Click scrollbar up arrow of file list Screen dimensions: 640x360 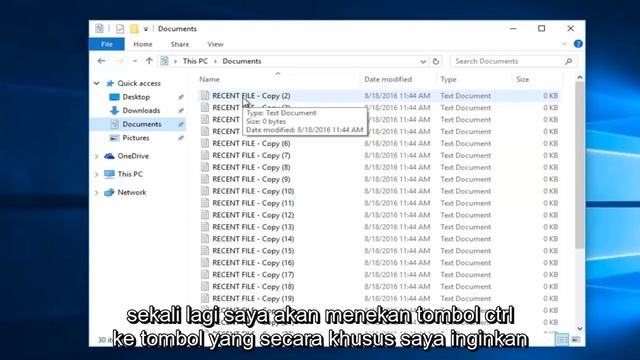pyautogui.click(x=580, y=78)
